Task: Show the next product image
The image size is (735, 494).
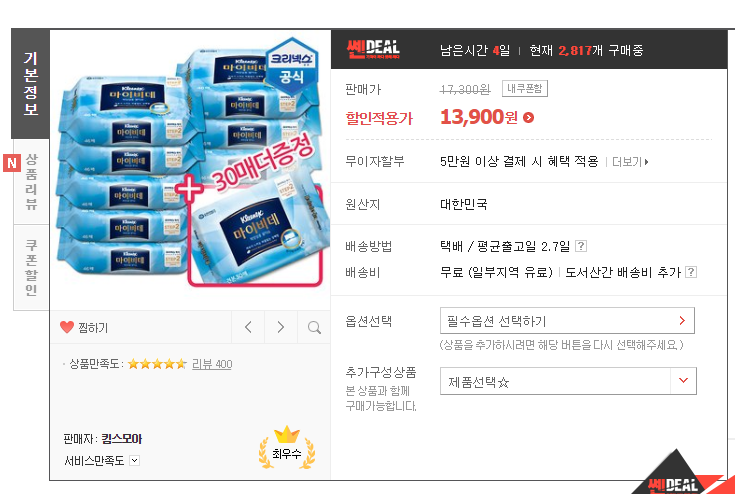Action: [281, 327]
